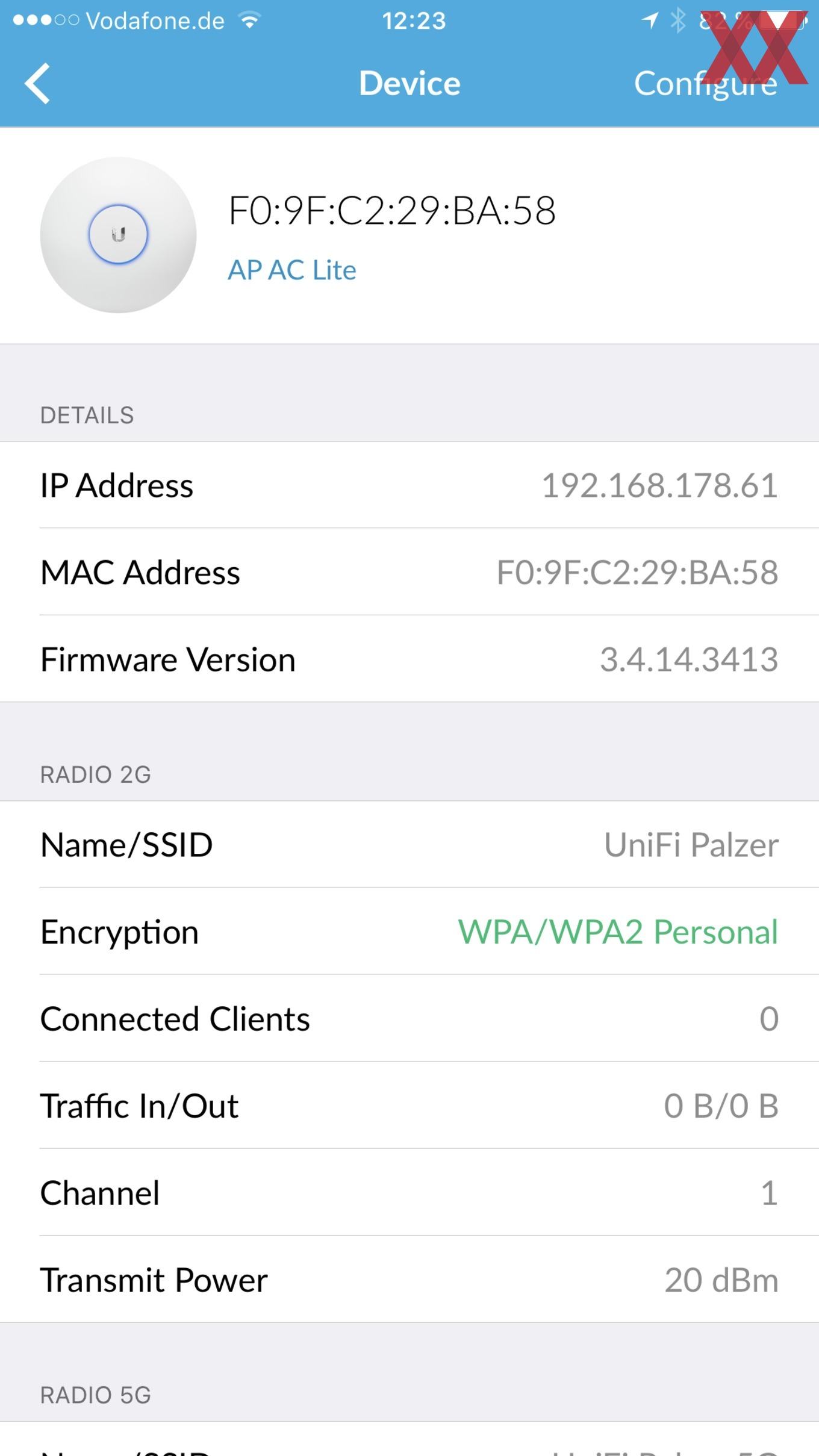Tap the WPA/WPA2 Personal encryption value

tap(618, 932)
